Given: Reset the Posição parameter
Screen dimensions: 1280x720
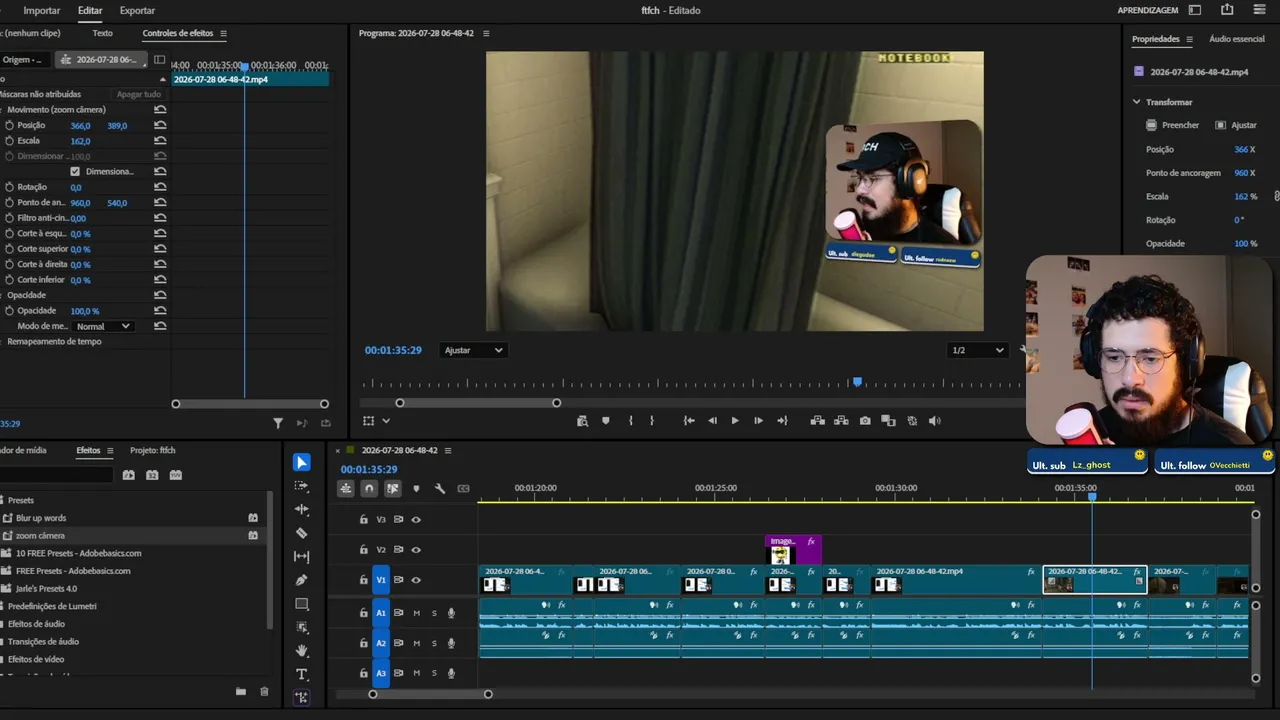Looking at the screenshot, I should (x=160, y=125).
